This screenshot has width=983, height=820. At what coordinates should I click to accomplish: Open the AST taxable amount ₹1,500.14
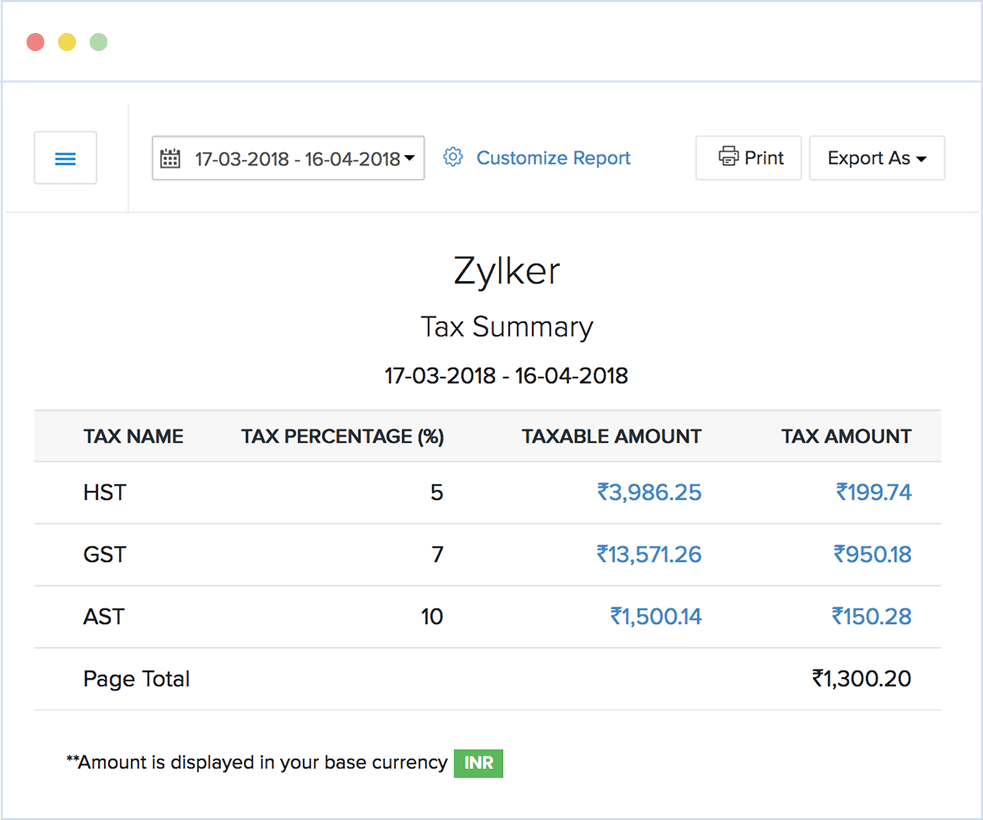(656, 616)
